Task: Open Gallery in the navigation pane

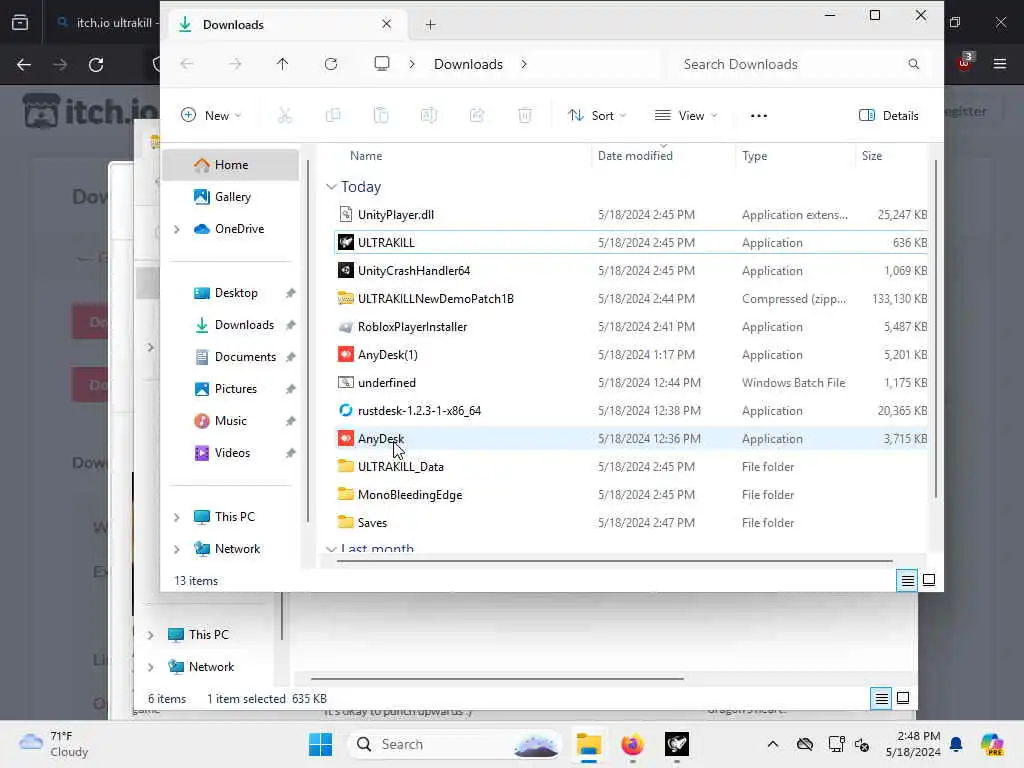Action: pos(231,197)
